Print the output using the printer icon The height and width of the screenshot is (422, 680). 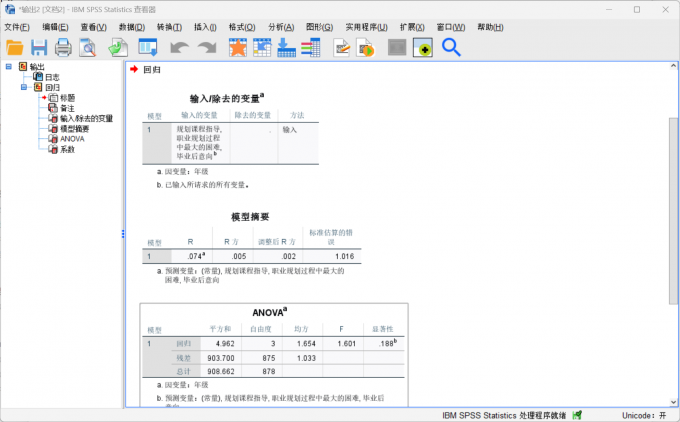coord(63,47)
